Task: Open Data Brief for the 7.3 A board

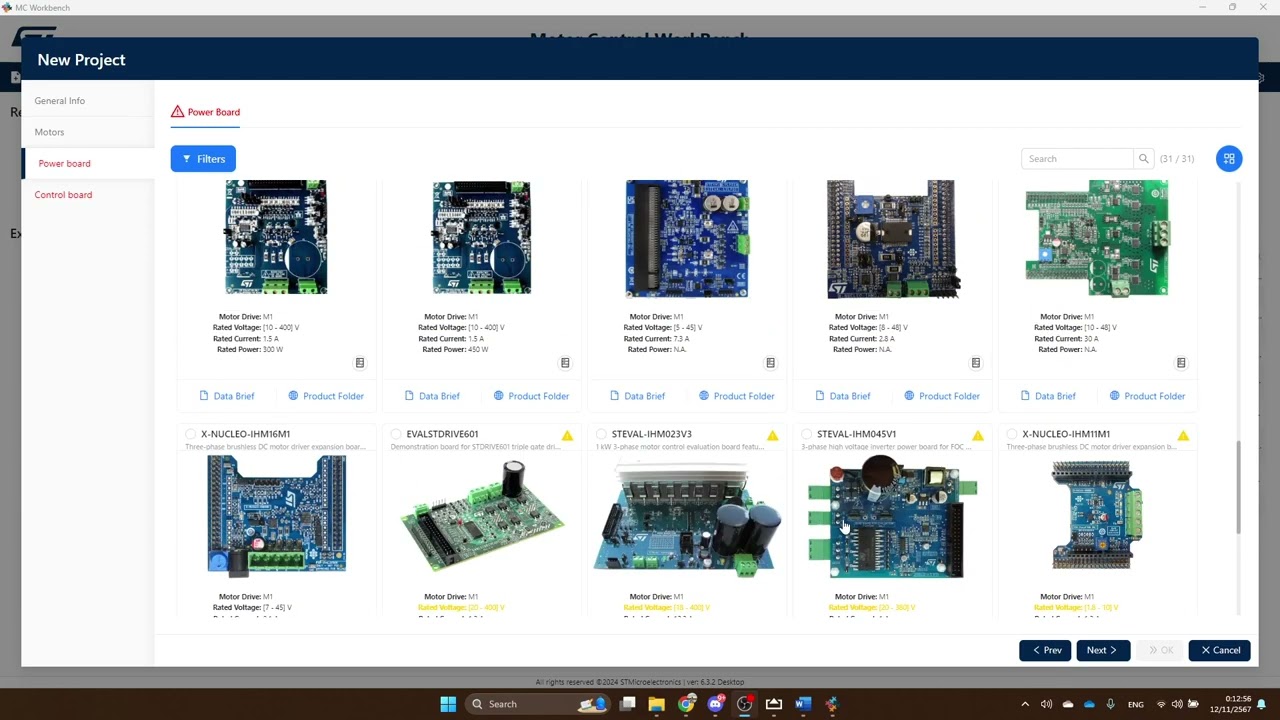Action: [637, 396]
